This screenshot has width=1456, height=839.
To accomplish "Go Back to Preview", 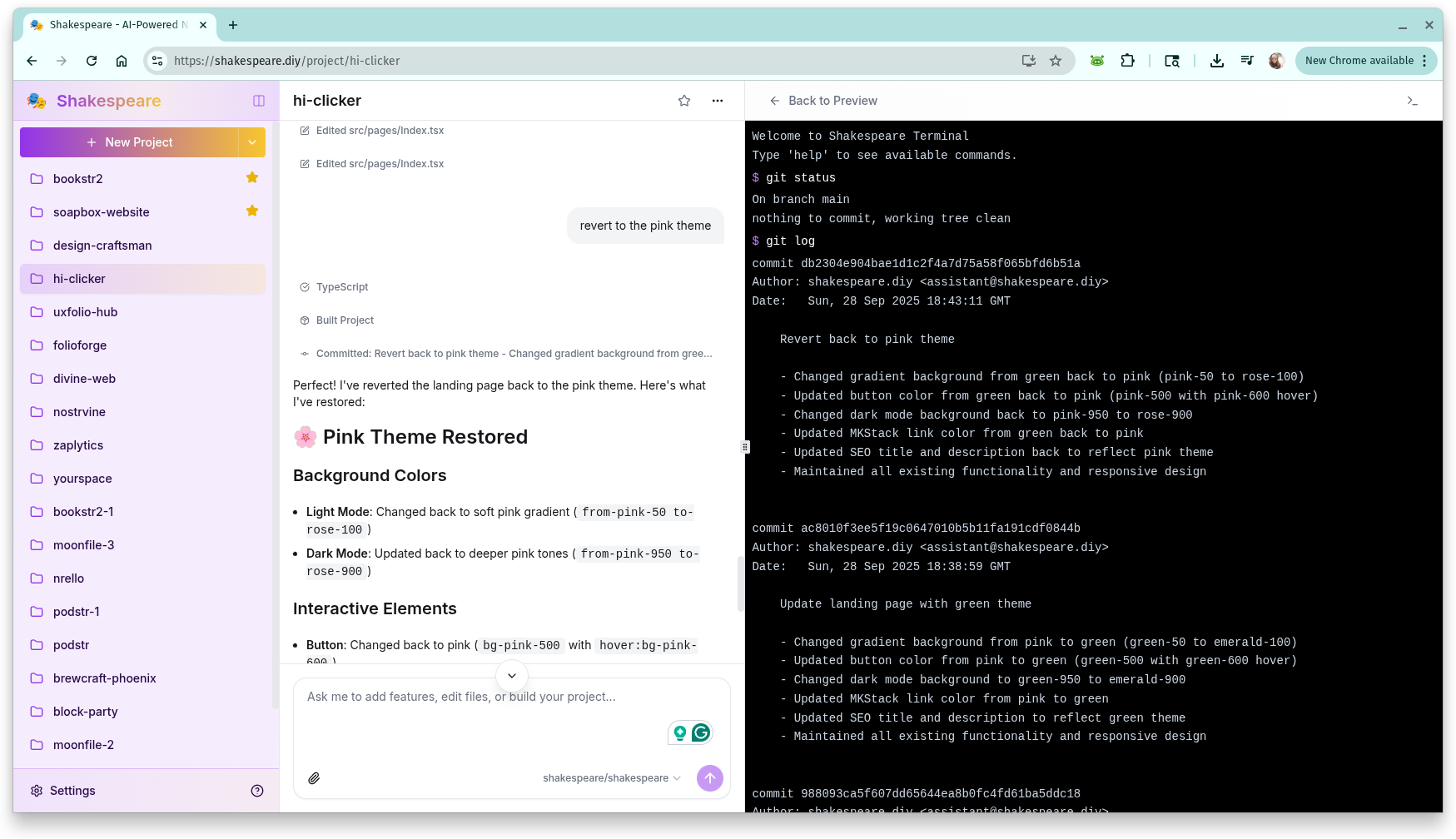I will [x=823, y=101].
